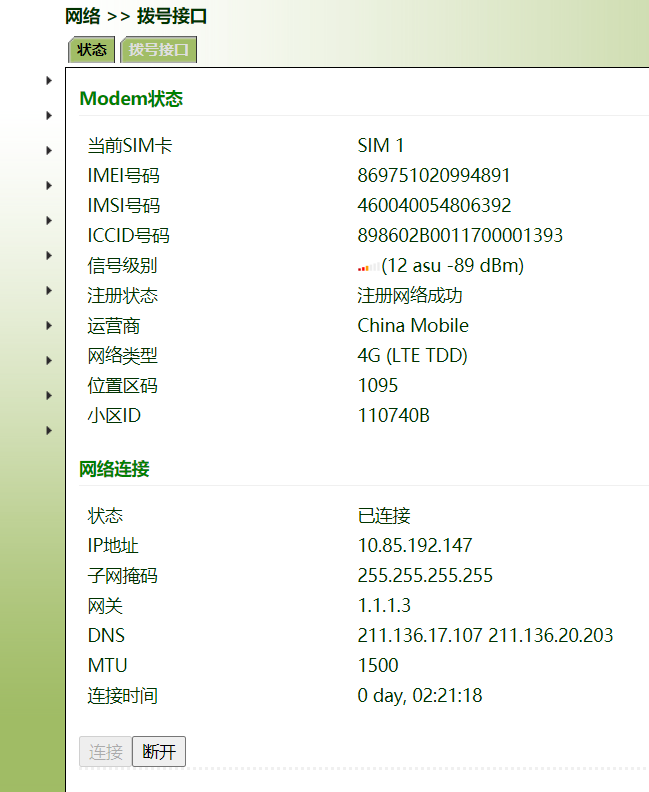Expand the third sidebar arrow from top

(x=49, y=150)
